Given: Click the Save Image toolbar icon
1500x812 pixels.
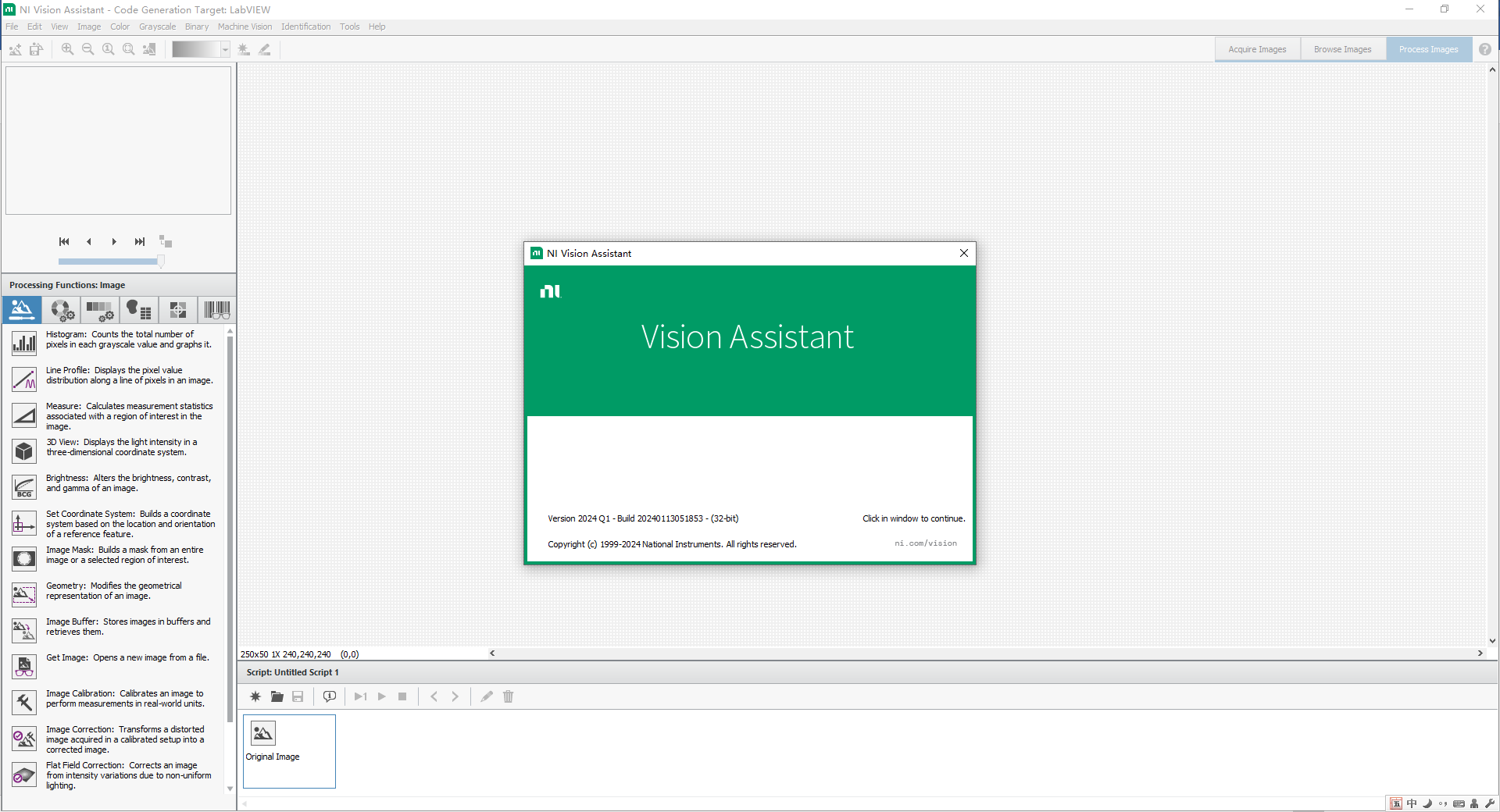Looking at the screenshot, I should [x=36, y=49].
